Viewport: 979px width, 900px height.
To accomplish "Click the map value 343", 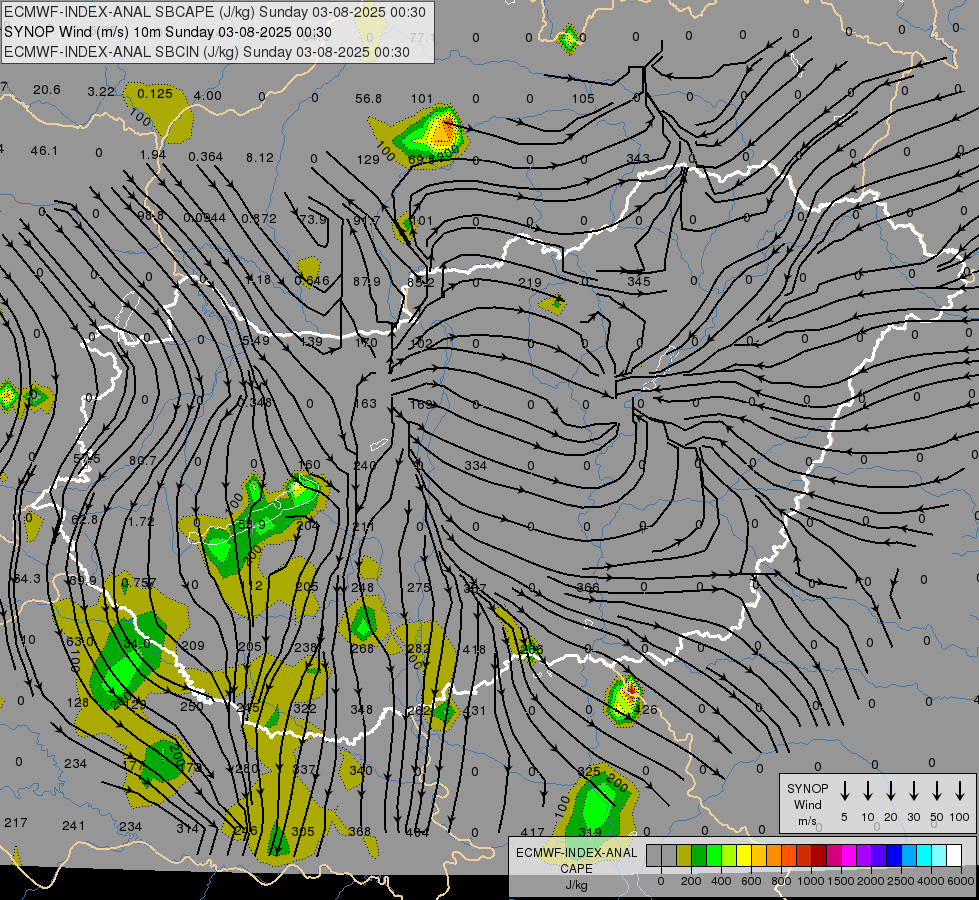I will pos(638,159).
